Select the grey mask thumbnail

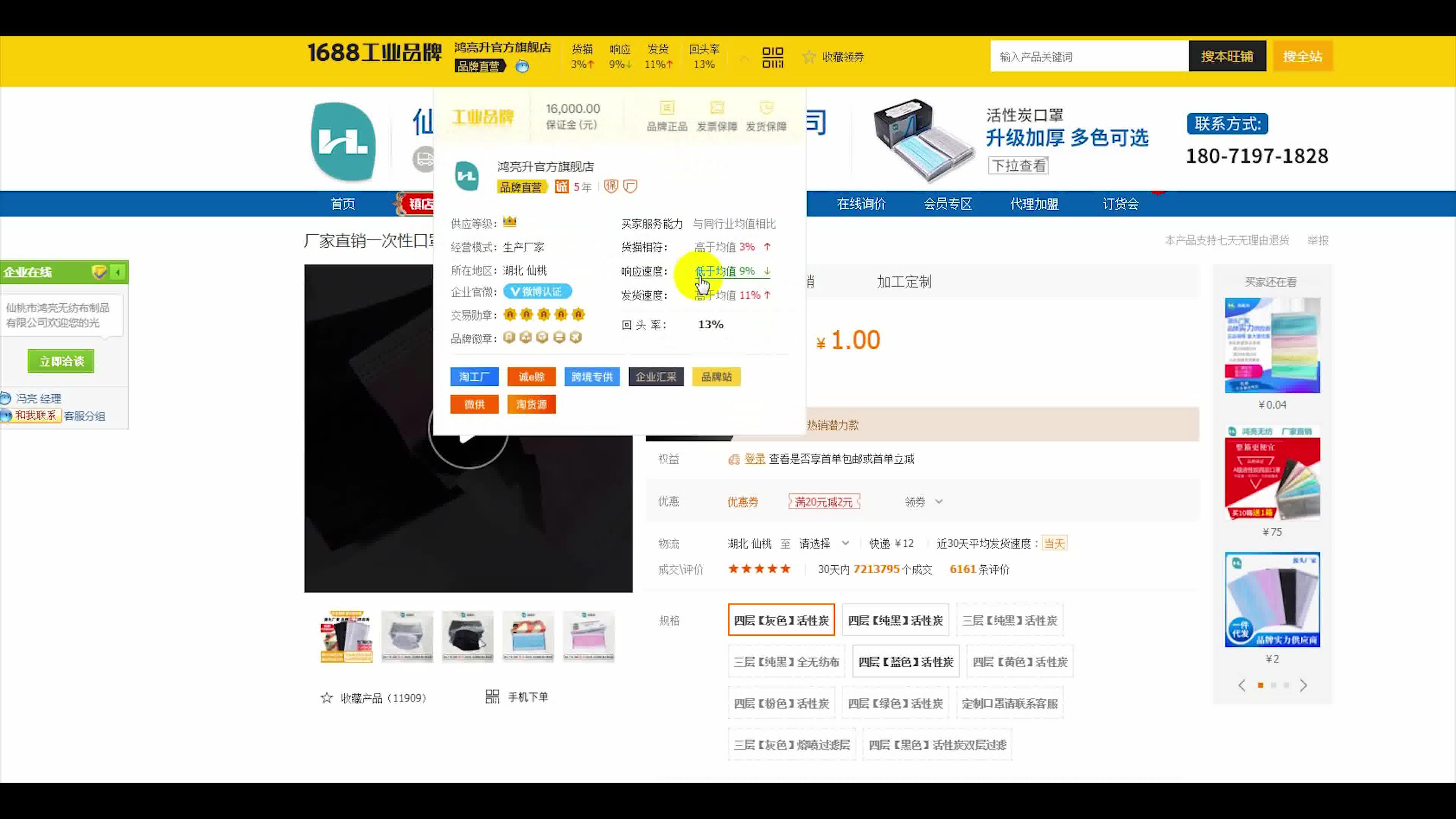(407, 636)
